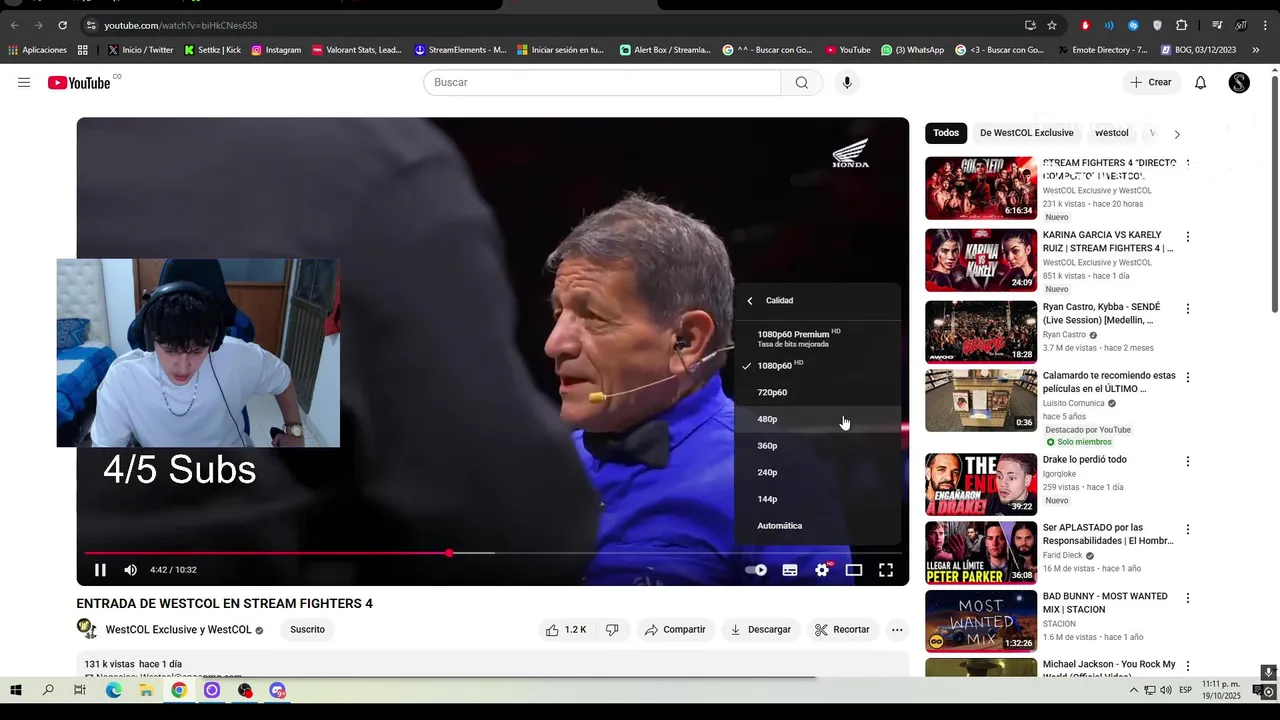
Task: Select 1080p60 HD quality
Action: coord(817,366)
